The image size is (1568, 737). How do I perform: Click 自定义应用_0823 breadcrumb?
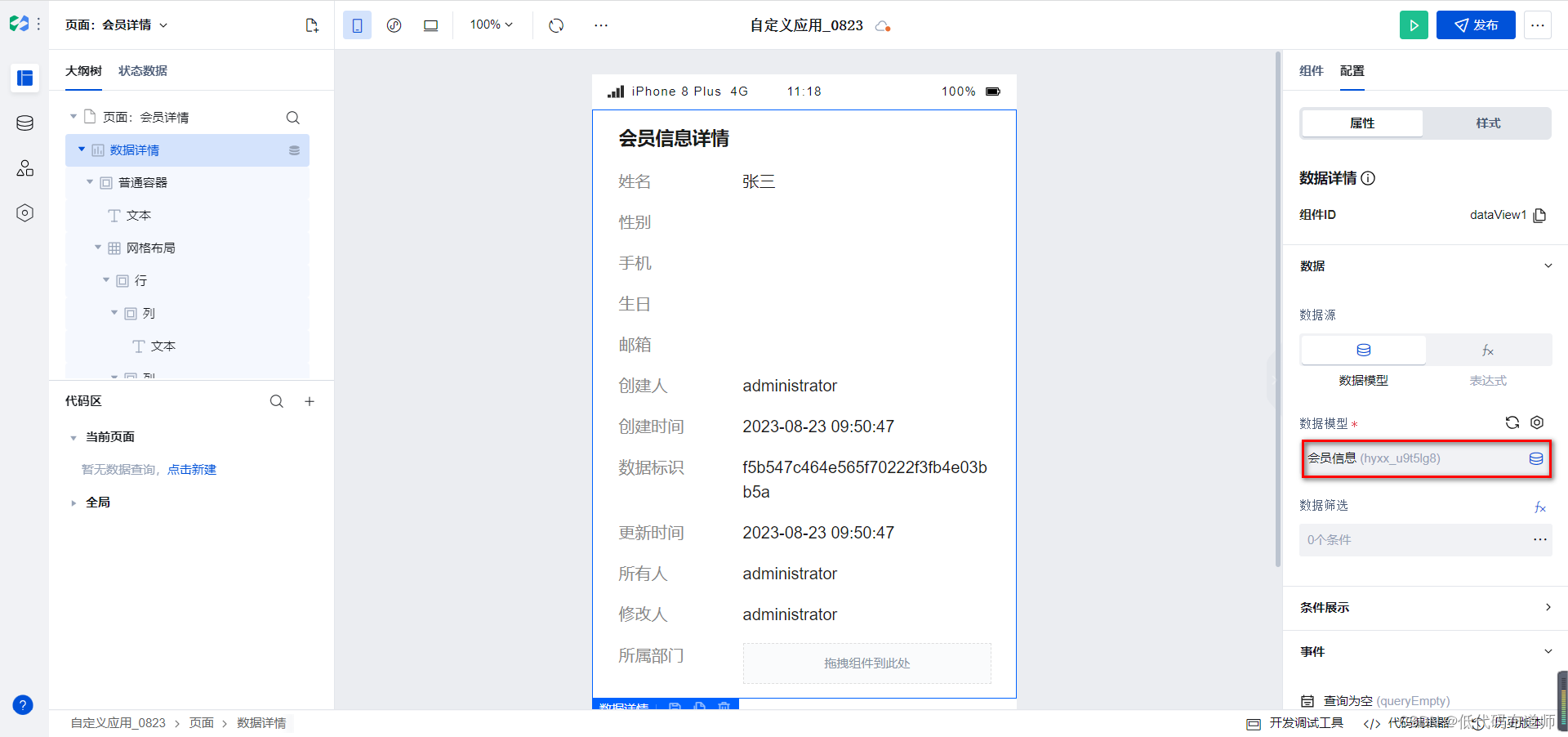[118, 723]
